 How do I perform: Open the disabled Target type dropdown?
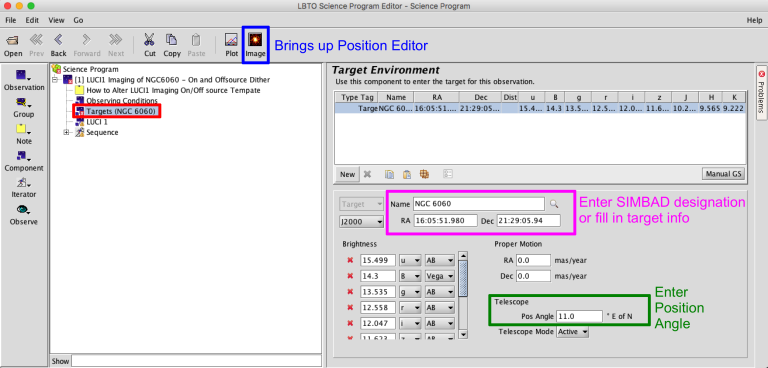pos(361,204)
